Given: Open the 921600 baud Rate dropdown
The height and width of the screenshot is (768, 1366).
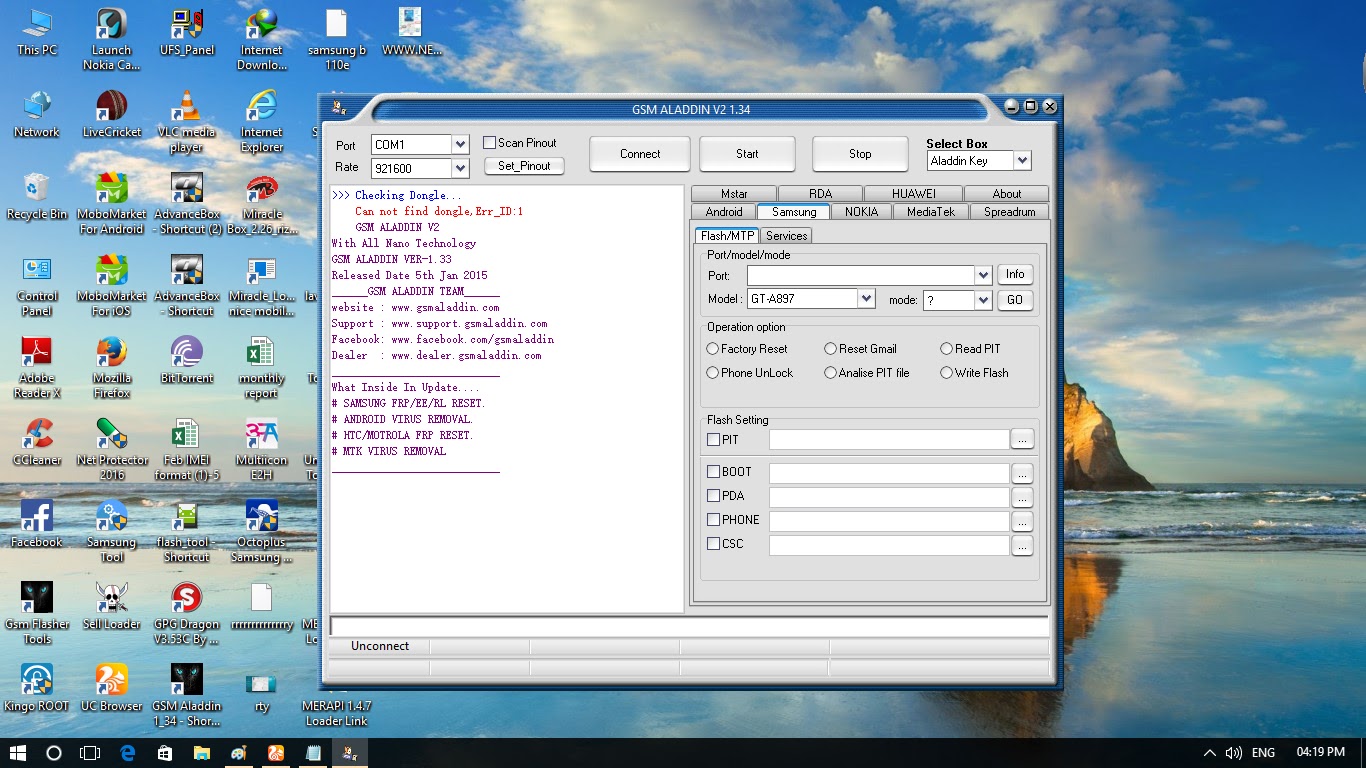Looking at the screenshot, I should click(x=460, y=168).
